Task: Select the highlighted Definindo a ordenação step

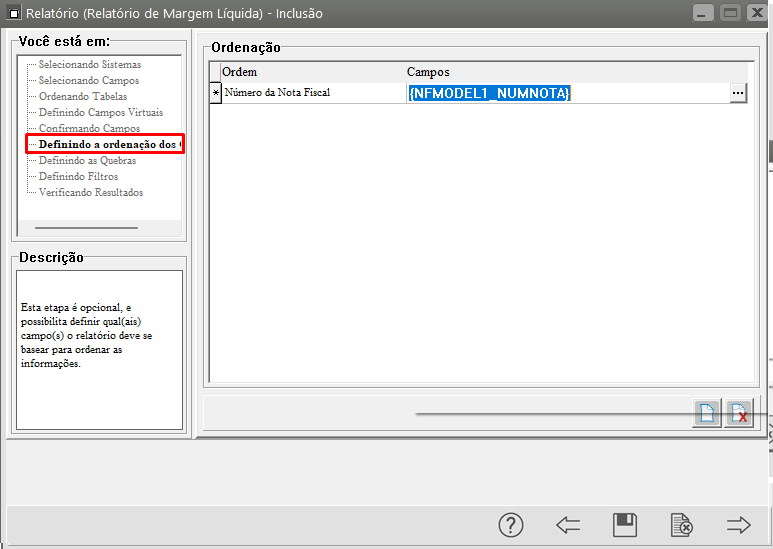Action: pyautogui.click(x=106, y=145)
